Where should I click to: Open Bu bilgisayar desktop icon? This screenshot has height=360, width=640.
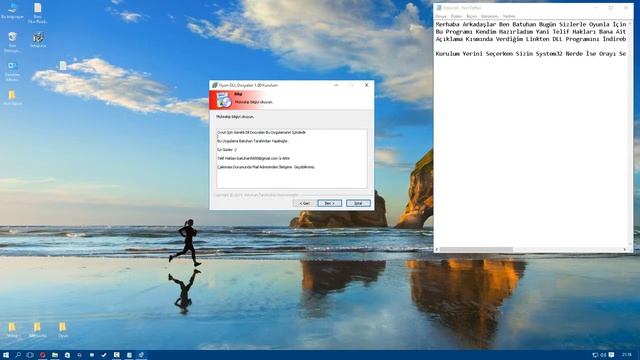pyautogui.click(x=12, y=11)
